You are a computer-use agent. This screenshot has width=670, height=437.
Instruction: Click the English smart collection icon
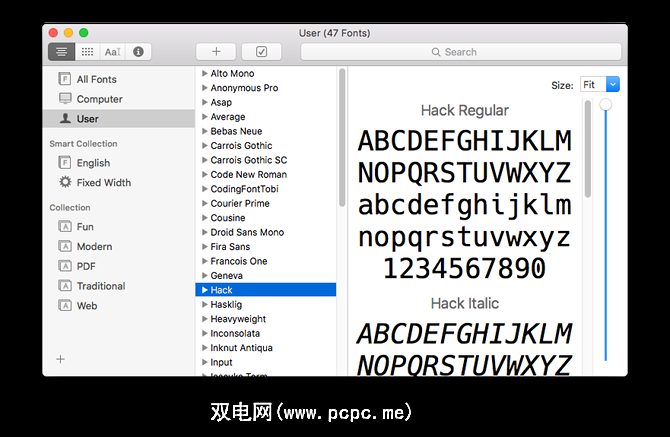65,163
